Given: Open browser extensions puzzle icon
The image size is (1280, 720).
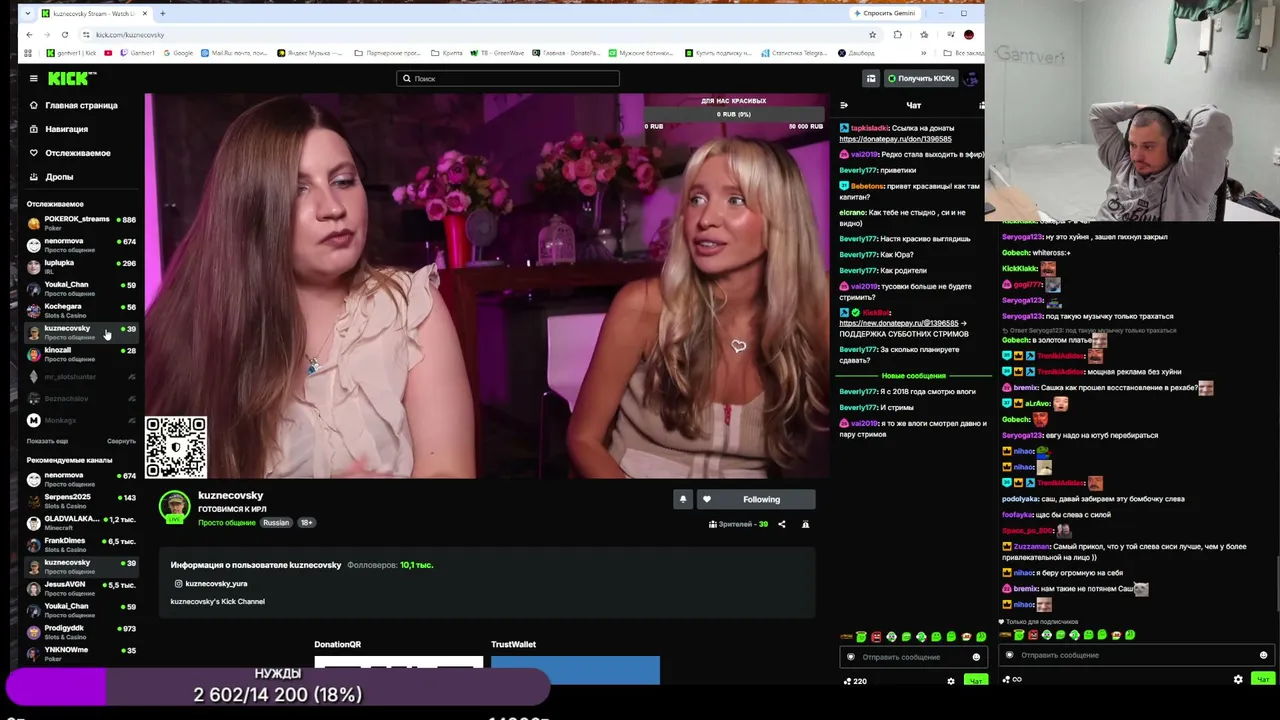Looking at the screenshot, I should (897, 34).
